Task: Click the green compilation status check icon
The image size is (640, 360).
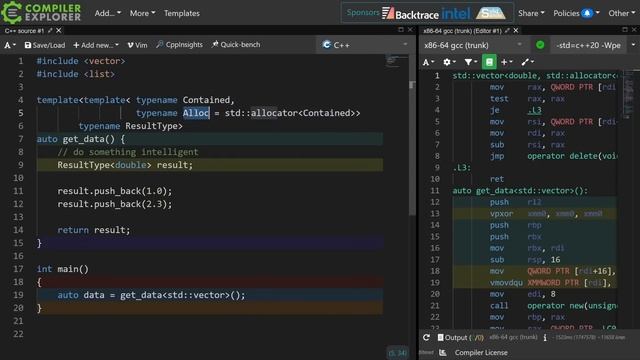Action: pos(540,45)
